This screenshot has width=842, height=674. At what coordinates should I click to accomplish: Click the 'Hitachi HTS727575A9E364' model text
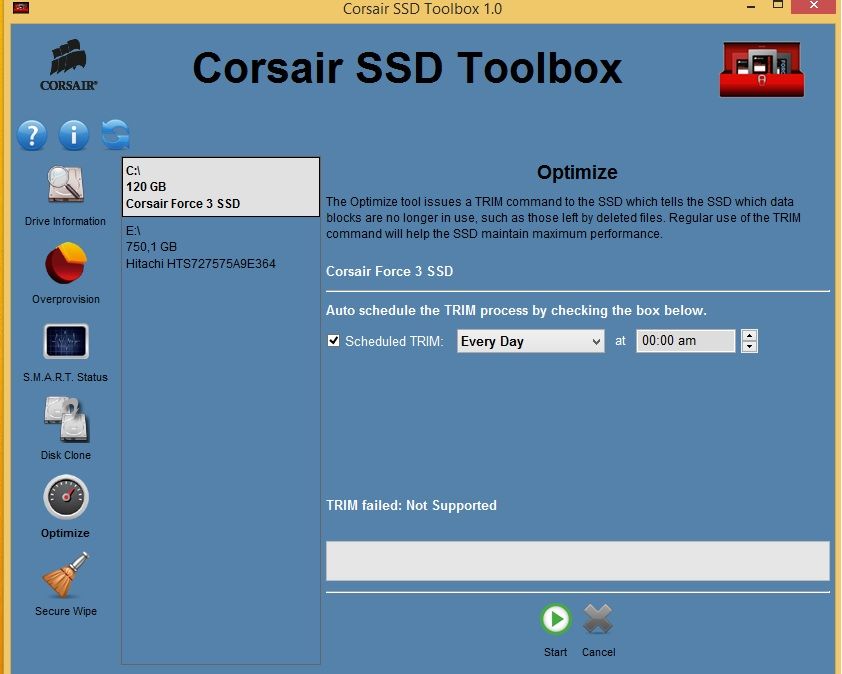click(200, 264)
